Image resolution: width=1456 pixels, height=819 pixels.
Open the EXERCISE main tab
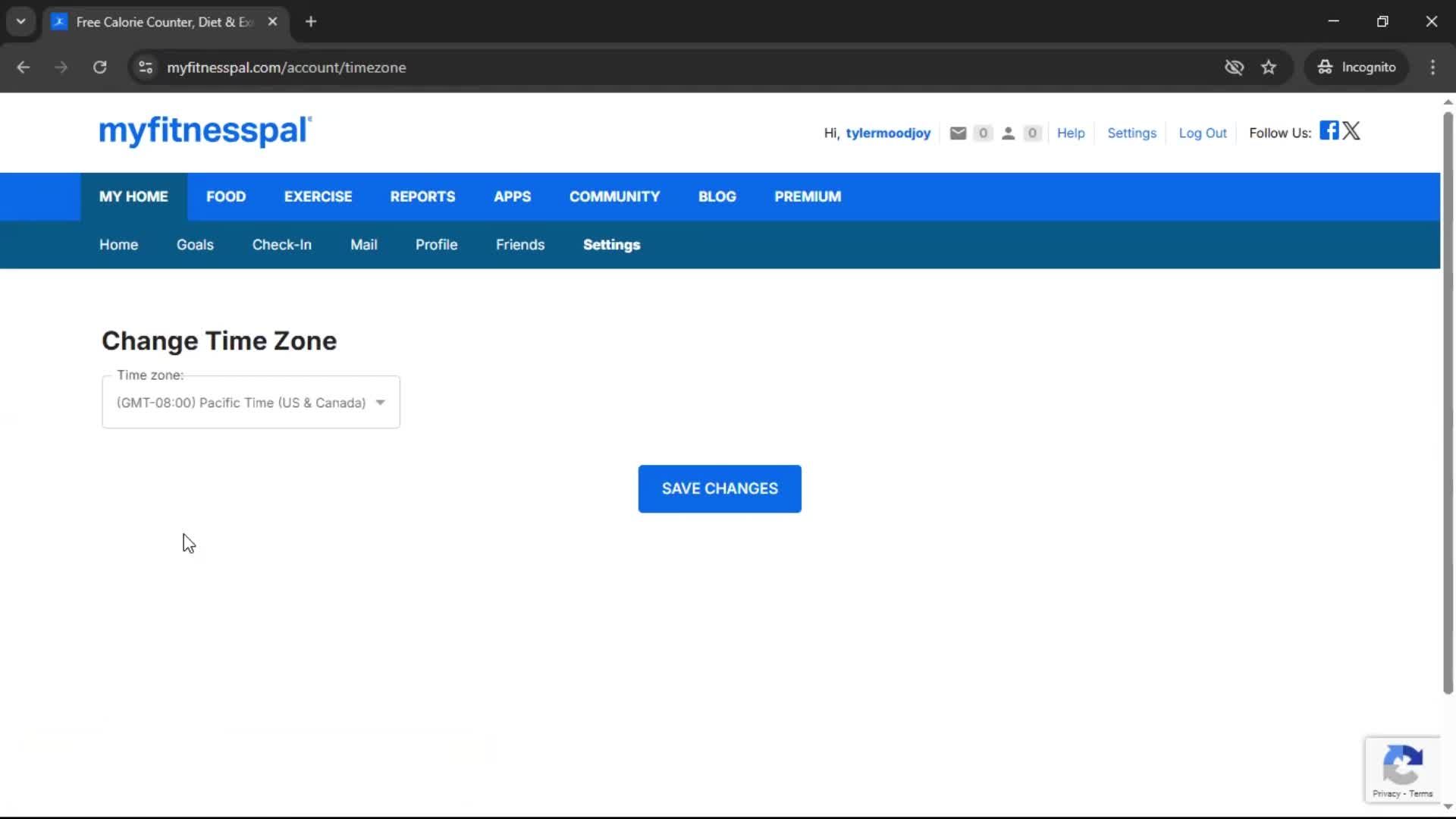coord(318,196)
